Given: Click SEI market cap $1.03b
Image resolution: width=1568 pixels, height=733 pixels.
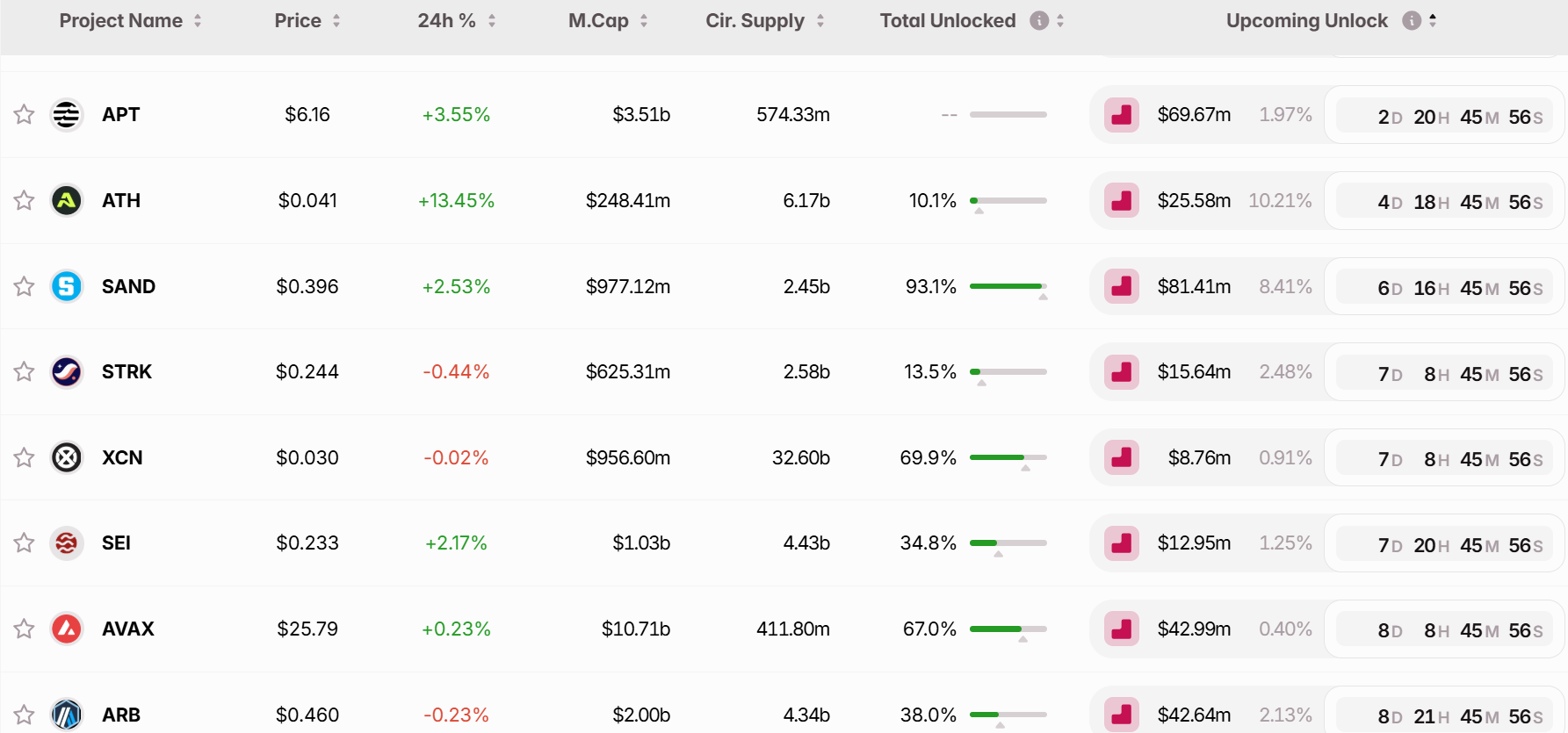Looking at the screenshot, I should click(x=641, y=543).
